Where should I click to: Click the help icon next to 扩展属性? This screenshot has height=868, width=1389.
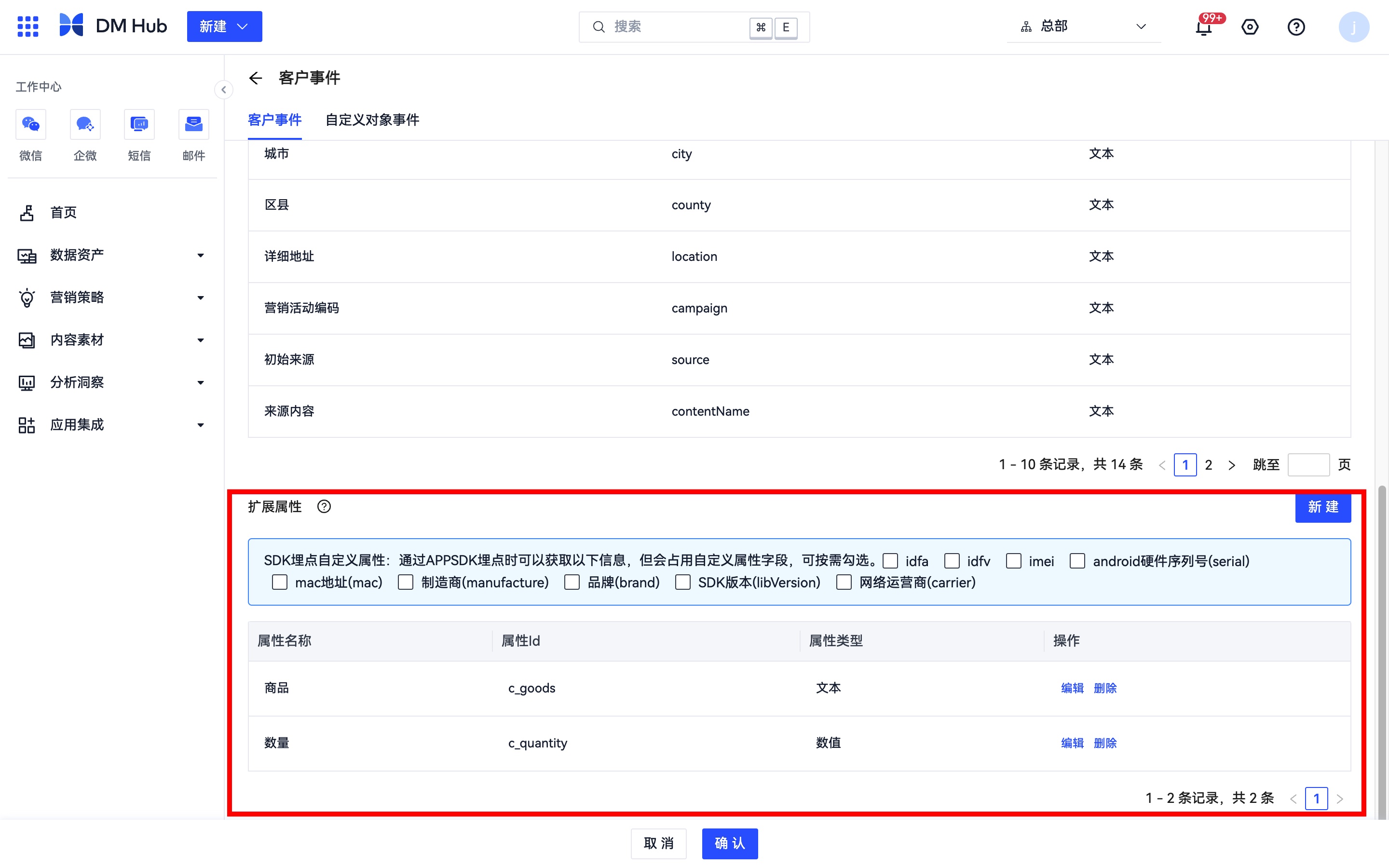(x=324, y=506)
